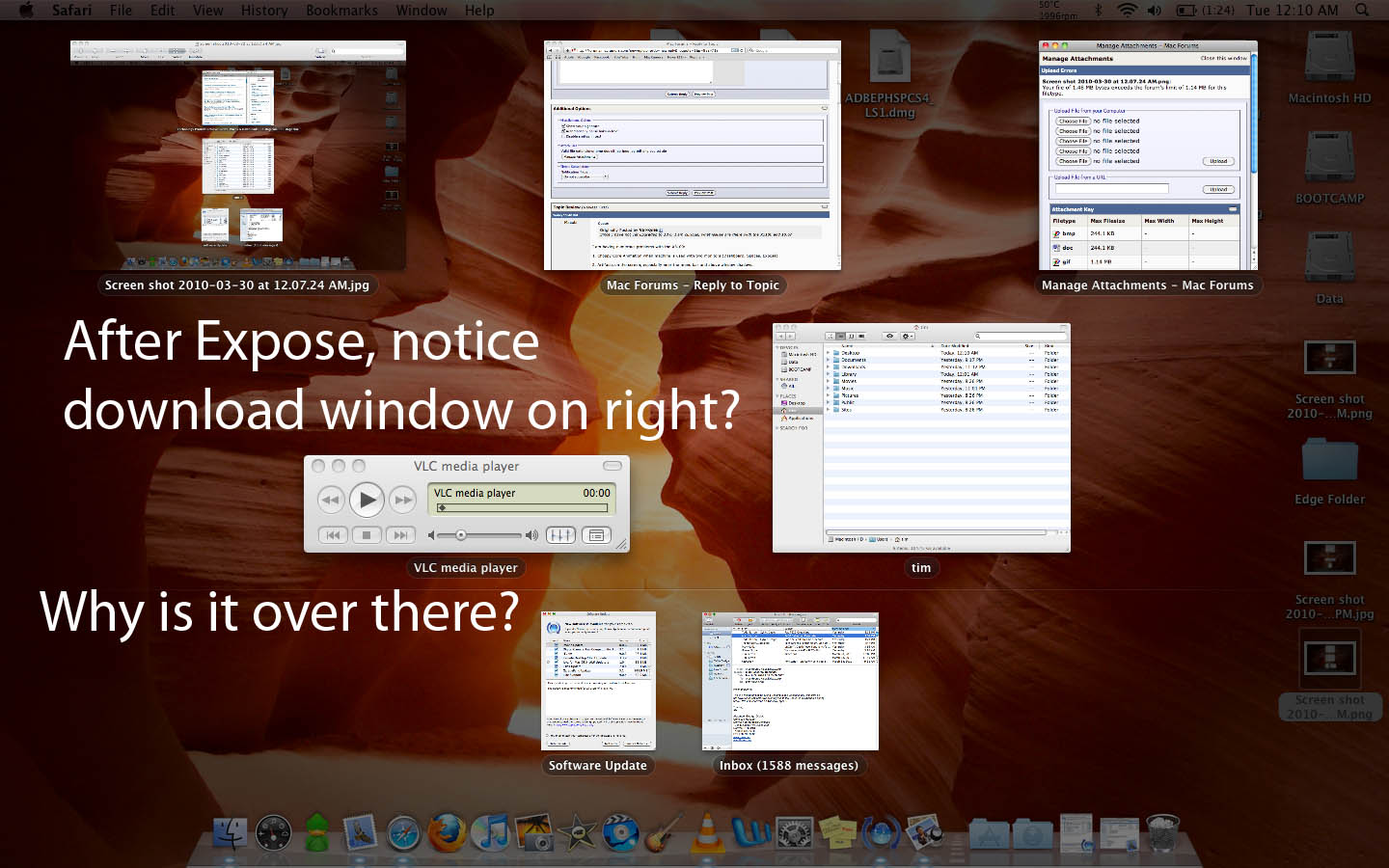The height and width of the screenshot is (868, 1389).
Task: Open battery status menu
Action: coord(1205,10)
